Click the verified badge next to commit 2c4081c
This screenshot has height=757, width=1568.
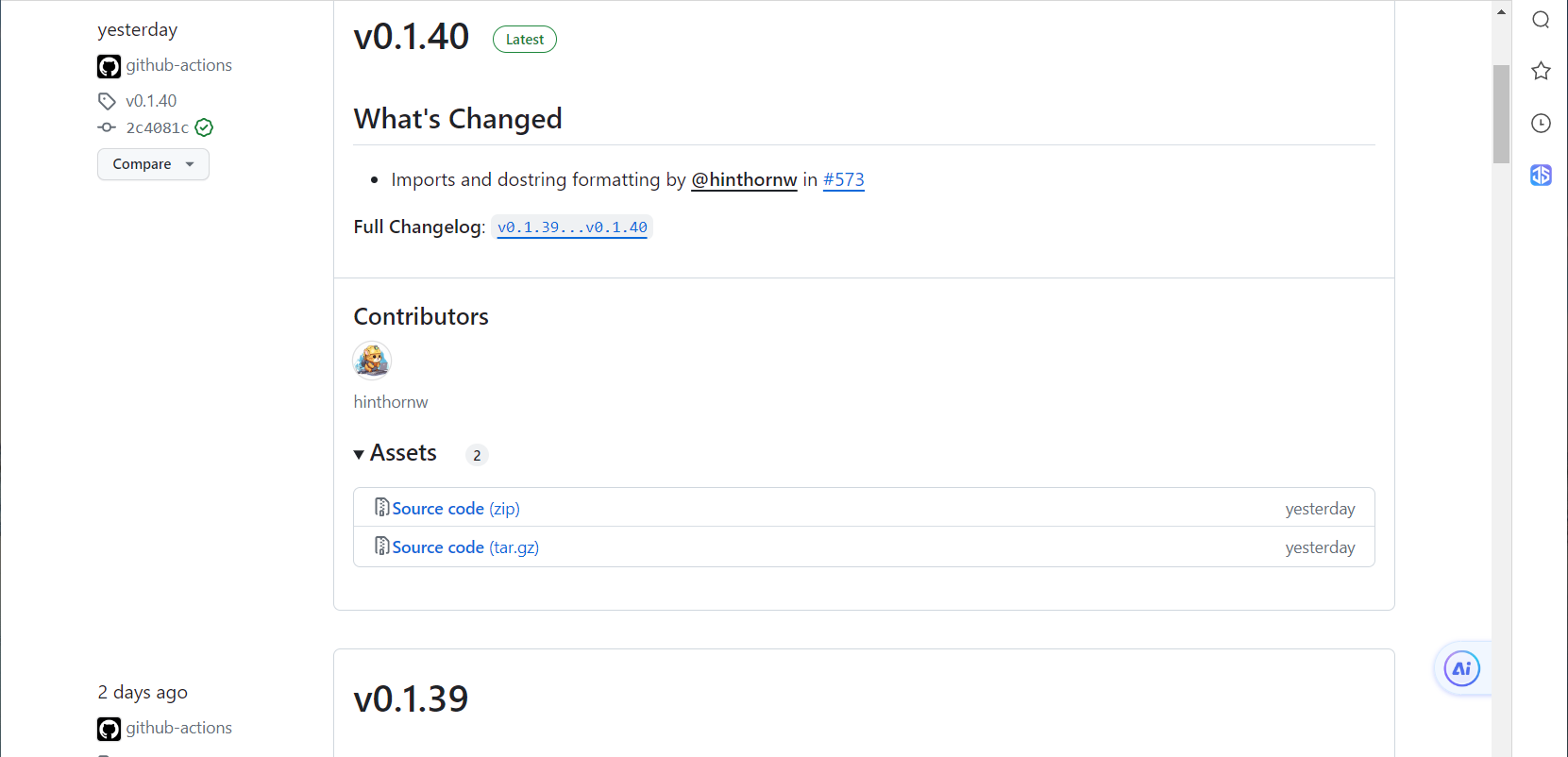click(204, 127)
